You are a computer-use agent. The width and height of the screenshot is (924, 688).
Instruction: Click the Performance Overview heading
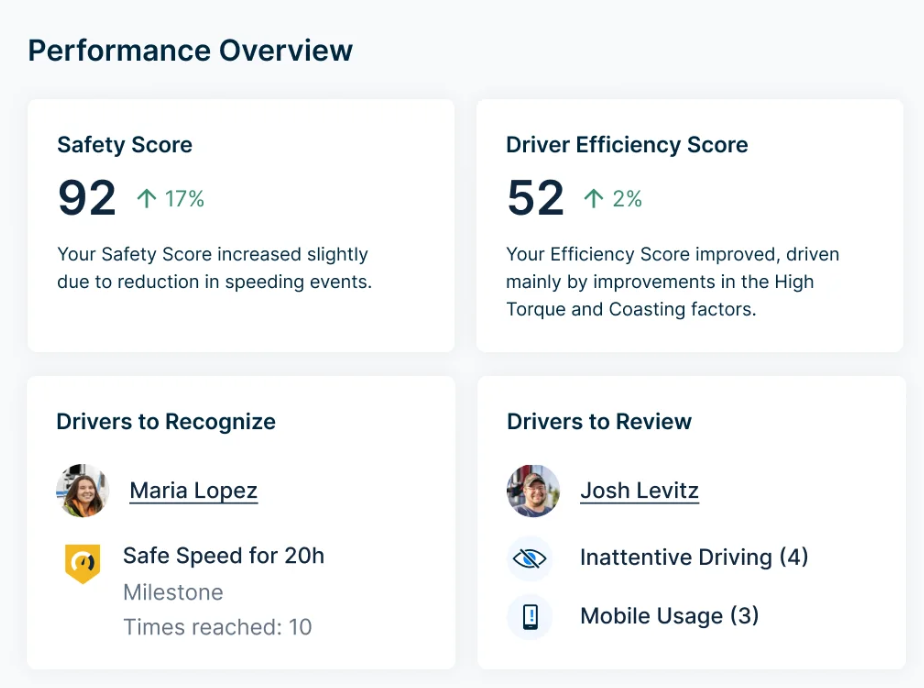[190, 51]
